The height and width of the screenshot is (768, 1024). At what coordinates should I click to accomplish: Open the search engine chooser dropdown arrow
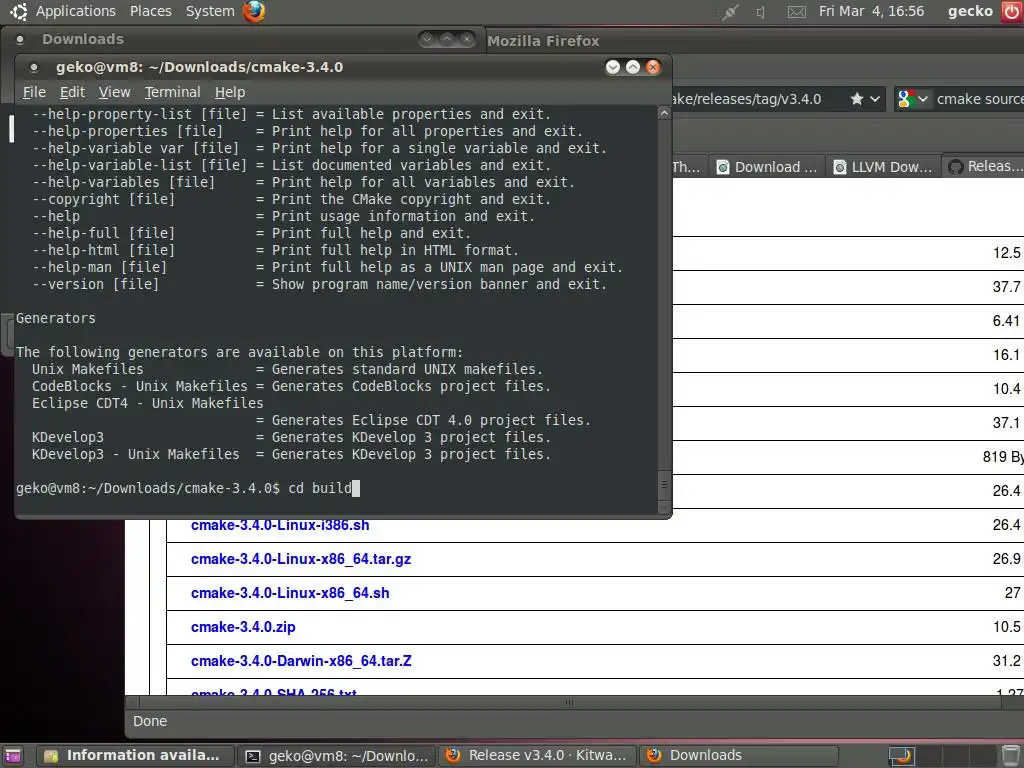(x=923, y=99)
